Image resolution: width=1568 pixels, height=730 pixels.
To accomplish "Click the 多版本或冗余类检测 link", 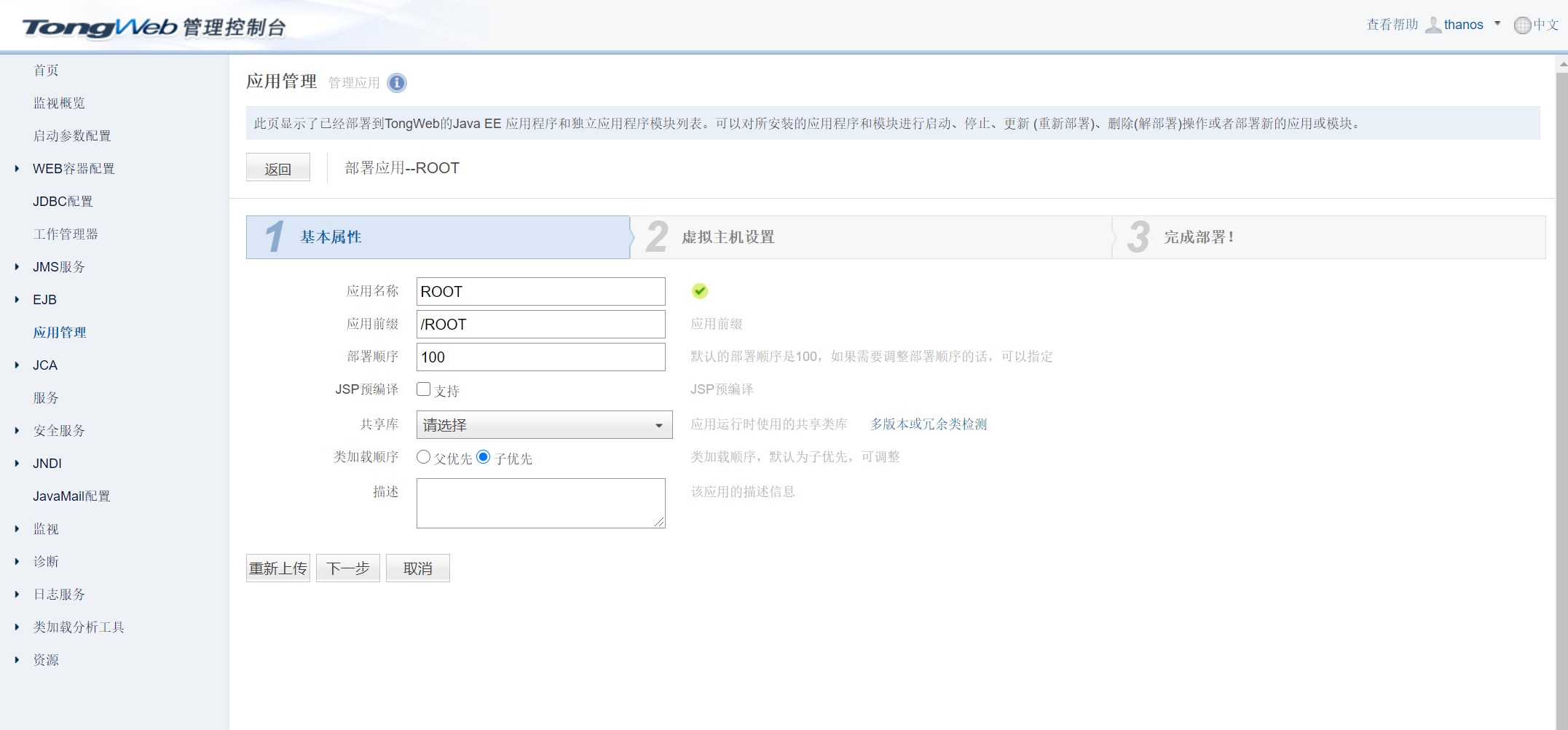I will coord(929,424).
